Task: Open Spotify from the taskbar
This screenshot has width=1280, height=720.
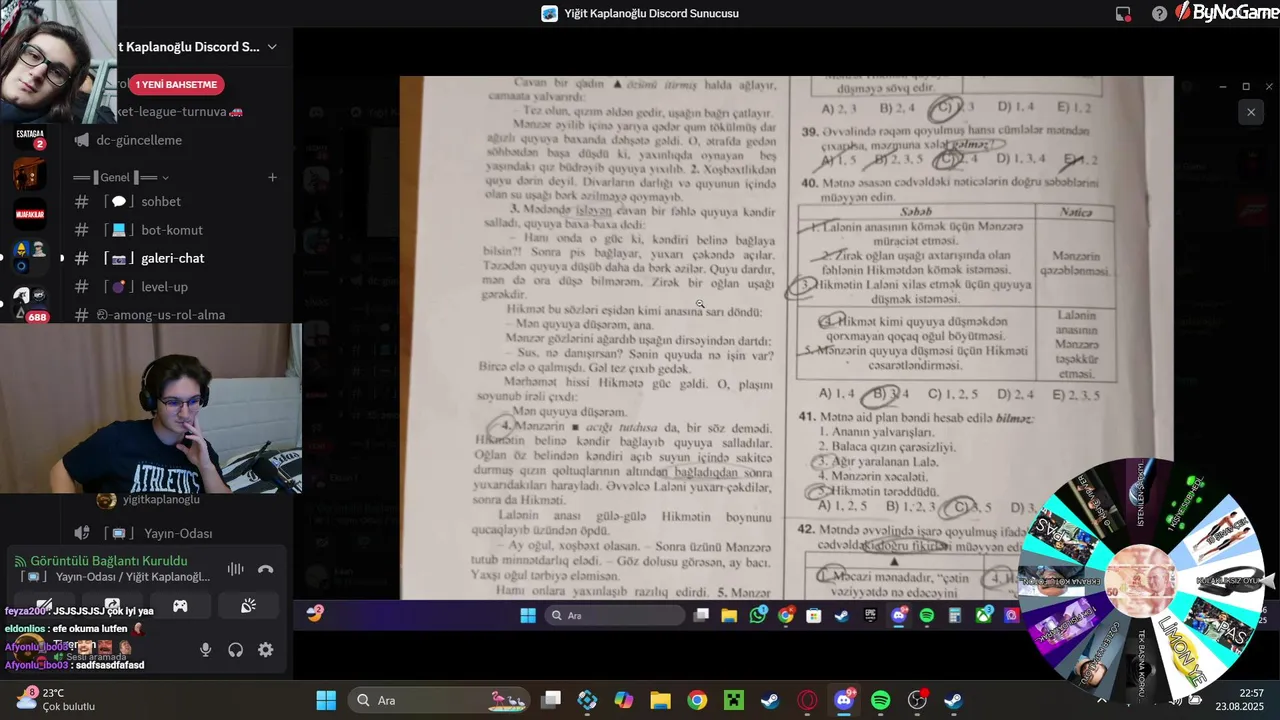Action: [x=880, y=700]
